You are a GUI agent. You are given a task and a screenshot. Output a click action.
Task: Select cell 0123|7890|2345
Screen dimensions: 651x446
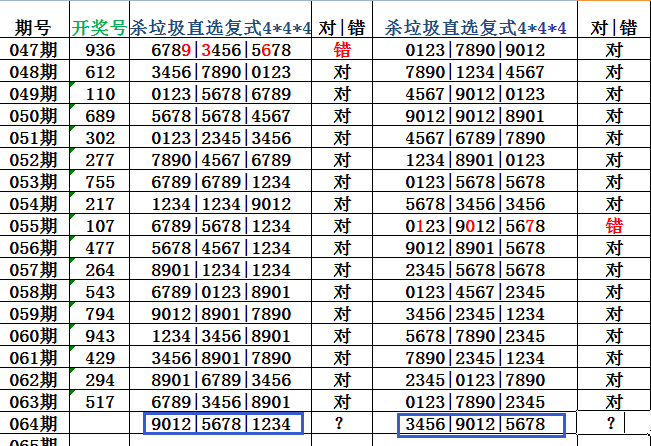pos(475,402)
